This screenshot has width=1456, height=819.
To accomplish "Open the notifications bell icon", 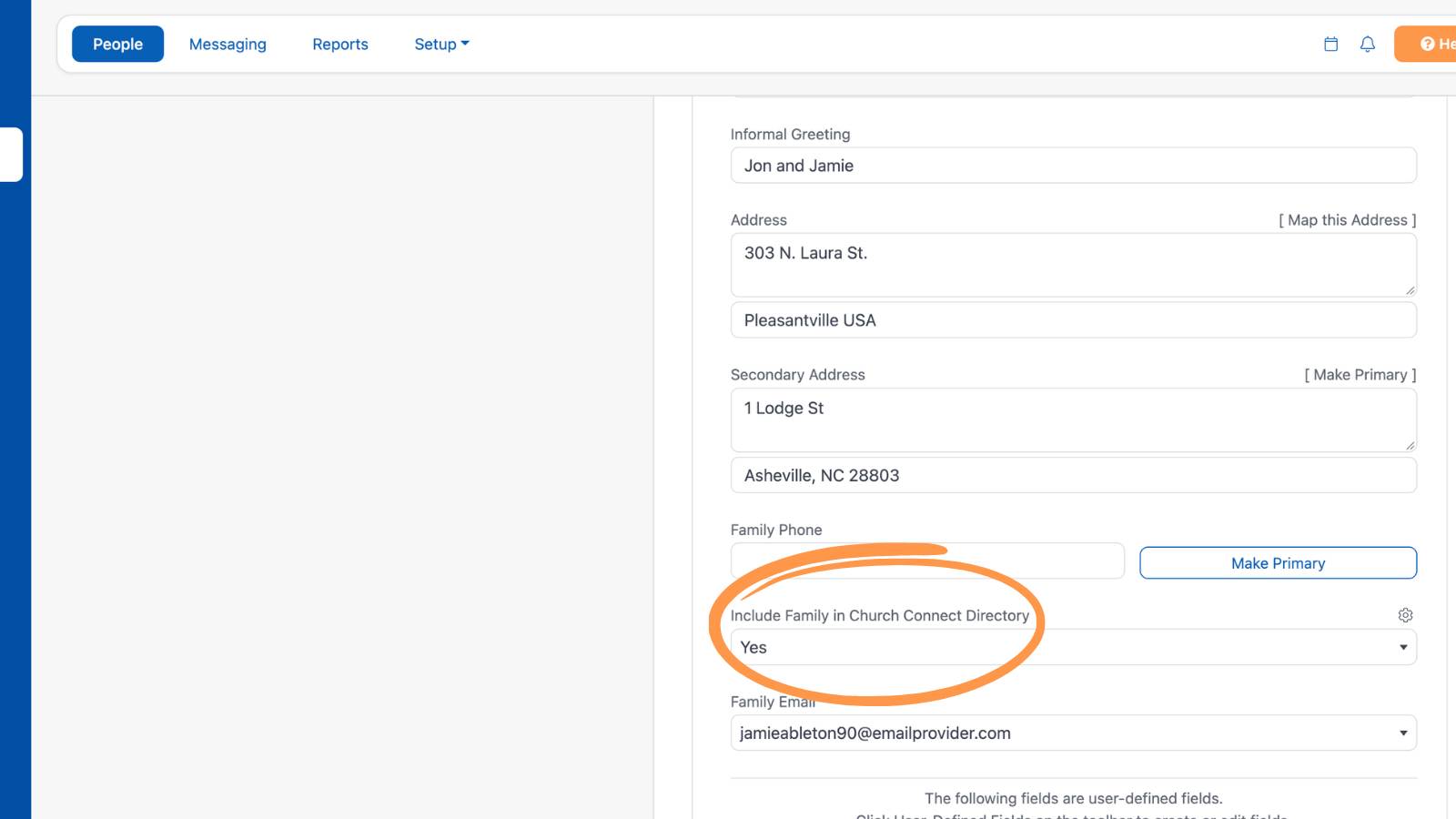I will click(x=1367, y=44).
